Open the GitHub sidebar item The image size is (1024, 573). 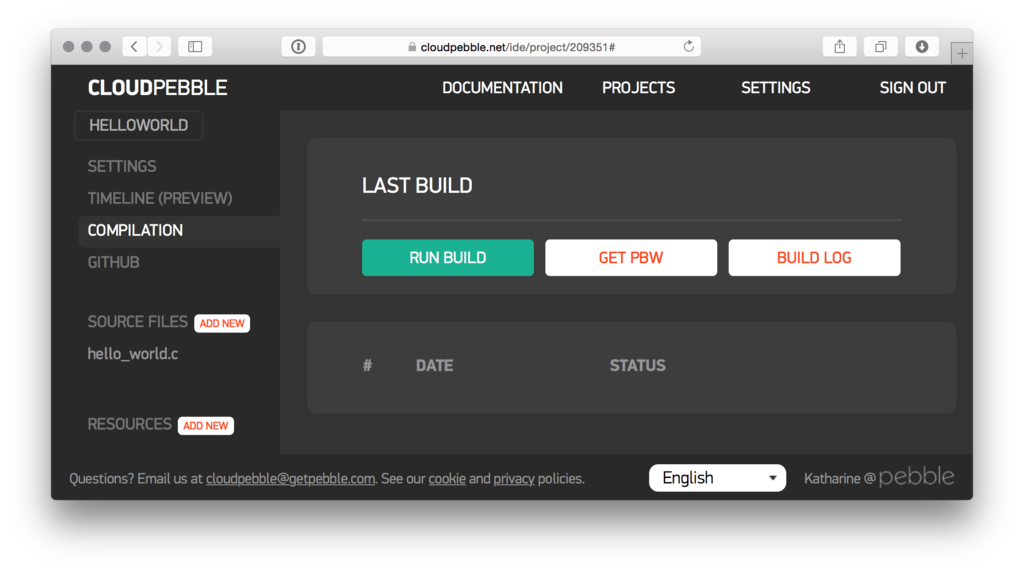coord(114,262)
